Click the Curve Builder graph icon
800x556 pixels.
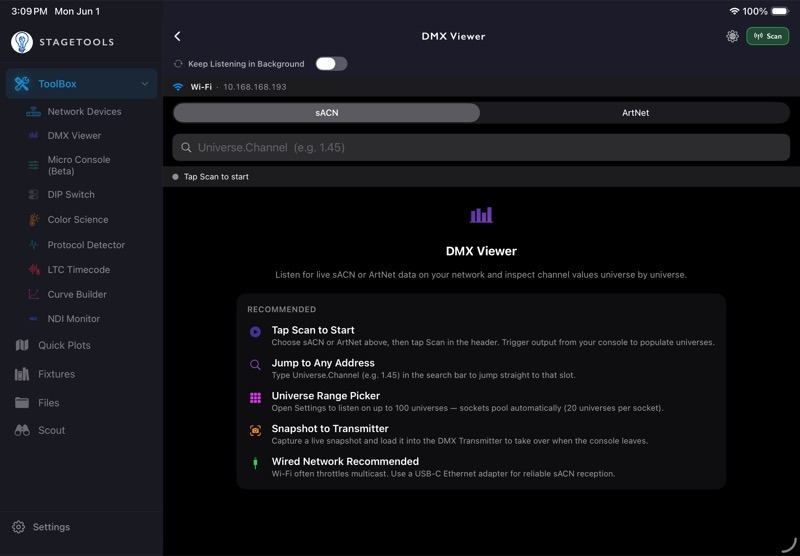pos(34,294)
